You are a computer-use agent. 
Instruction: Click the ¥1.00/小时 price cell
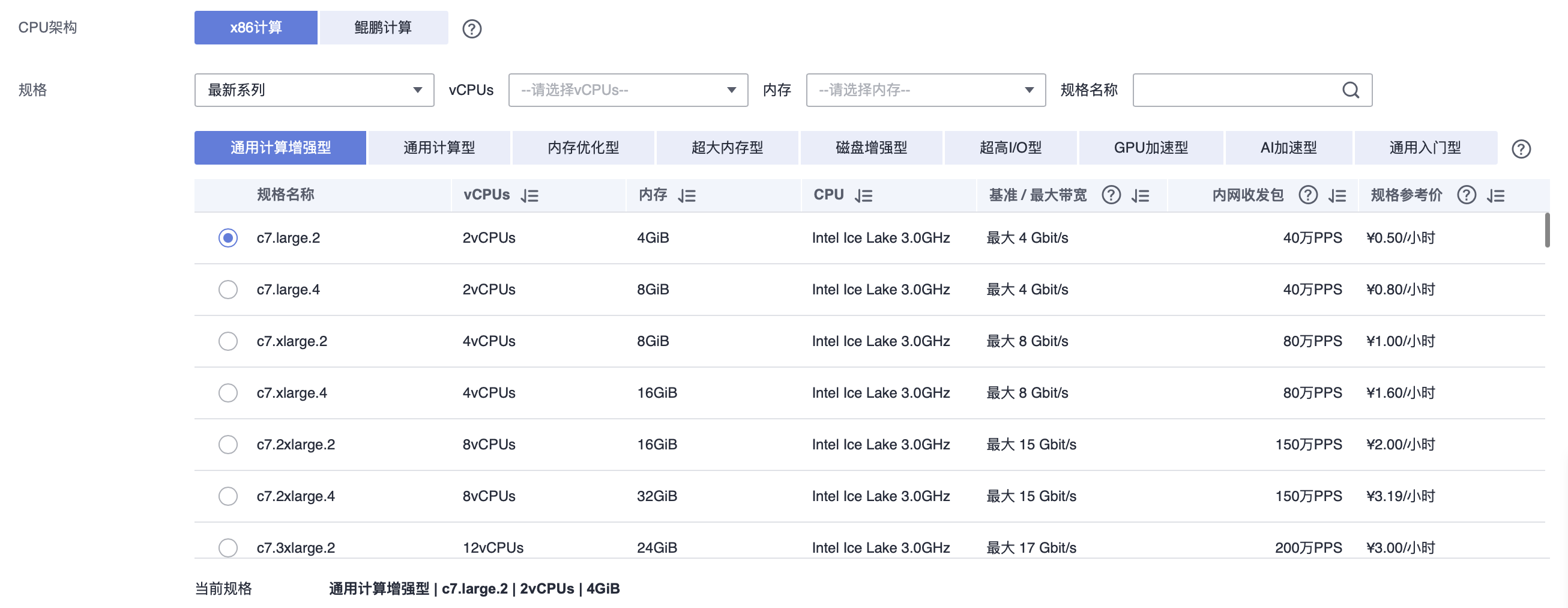click(x=1401, y=341)
